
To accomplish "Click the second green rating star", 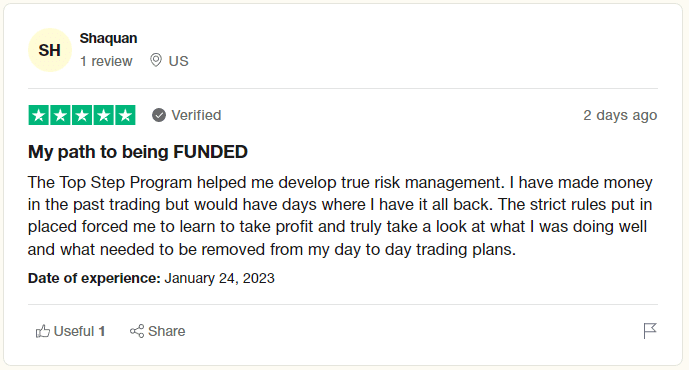I will click(60, 115).
